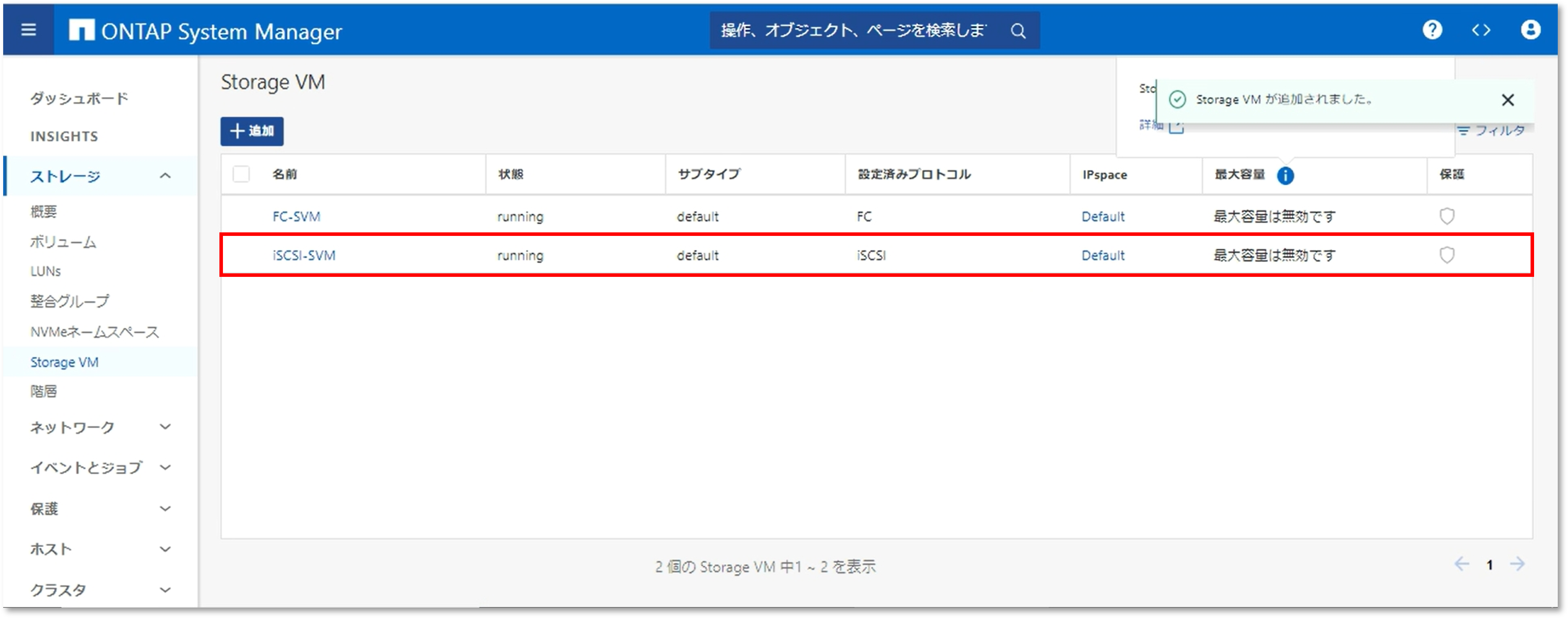Click the 保護 column header
This screenshot has width=1568, height=618.
point(1451,174)
